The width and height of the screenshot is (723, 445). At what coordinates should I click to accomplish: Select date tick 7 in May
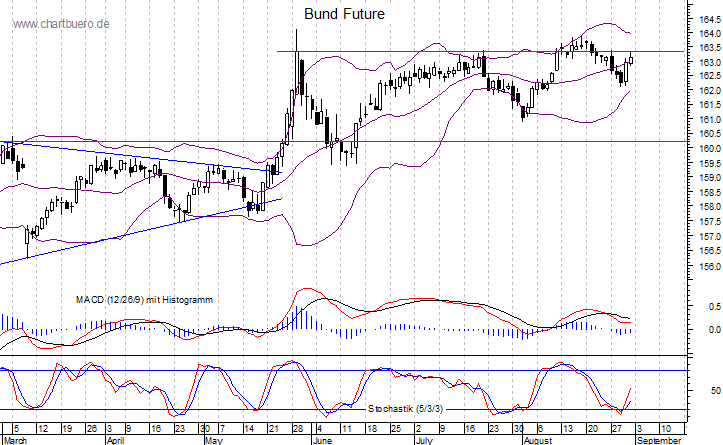222,429
